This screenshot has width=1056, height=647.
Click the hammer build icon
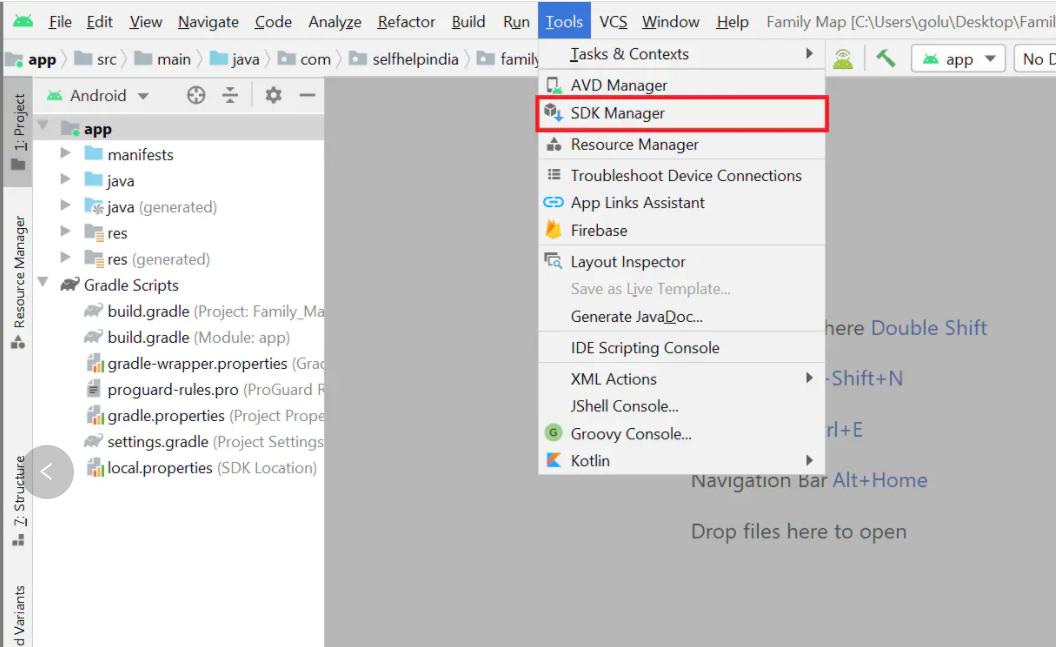point(885,59)
